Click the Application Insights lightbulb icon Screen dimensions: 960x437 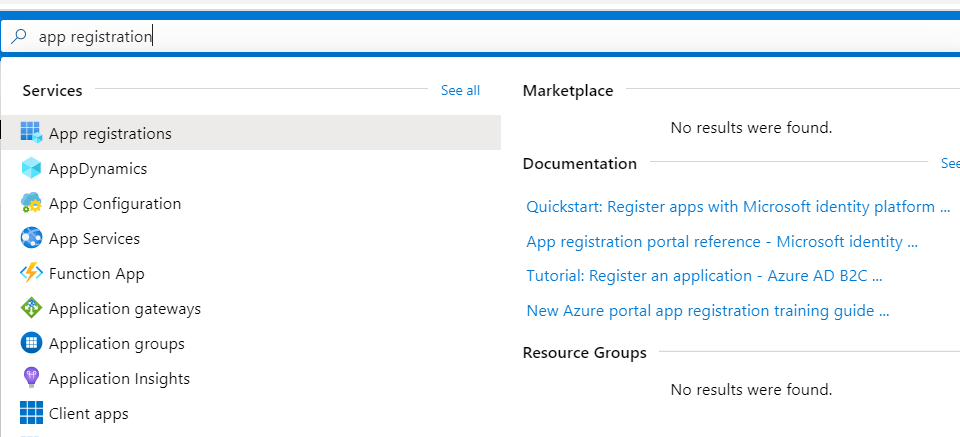pos(31,378)
